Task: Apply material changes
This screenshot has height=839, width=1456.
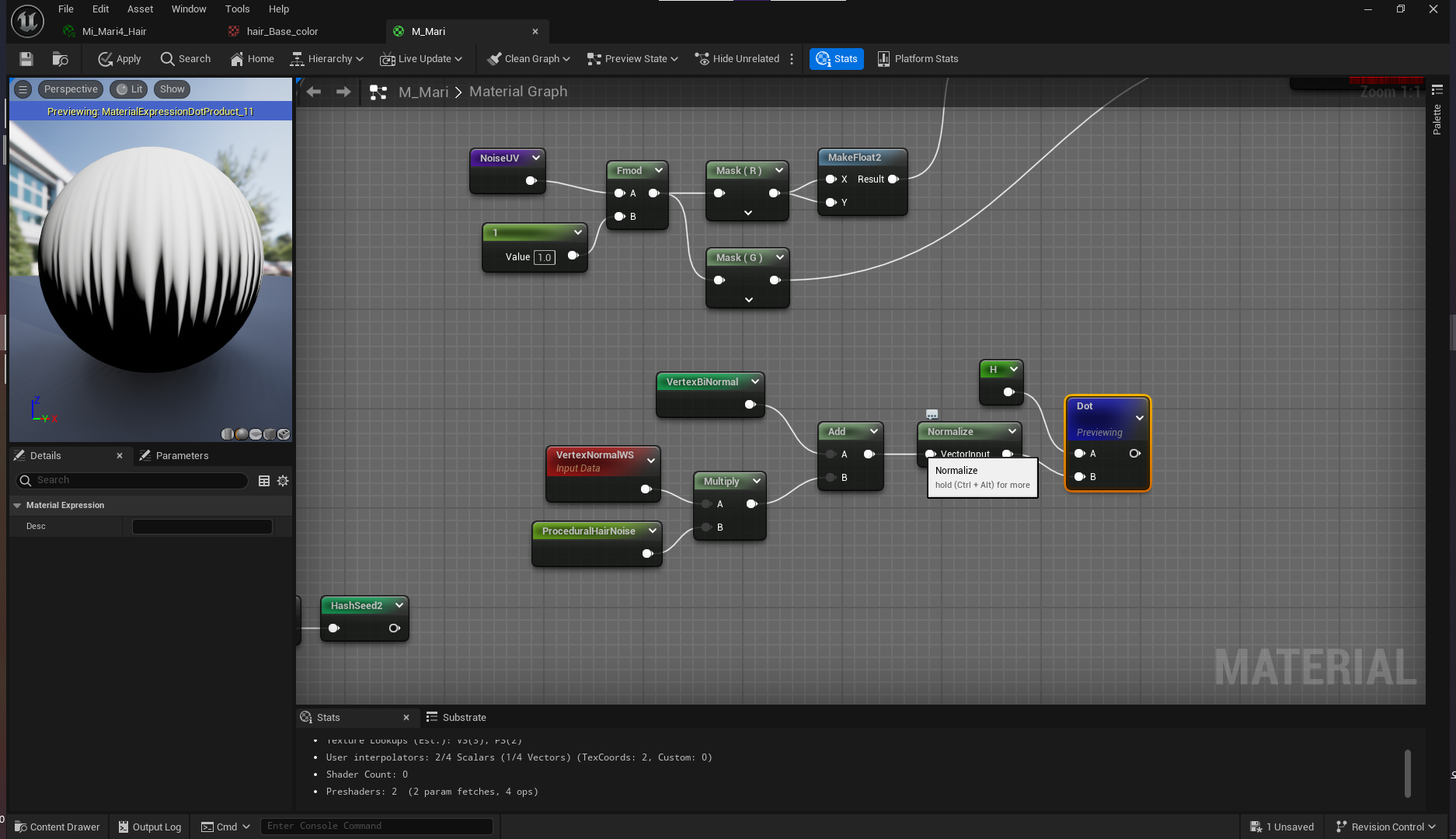Action: point(120,59)
